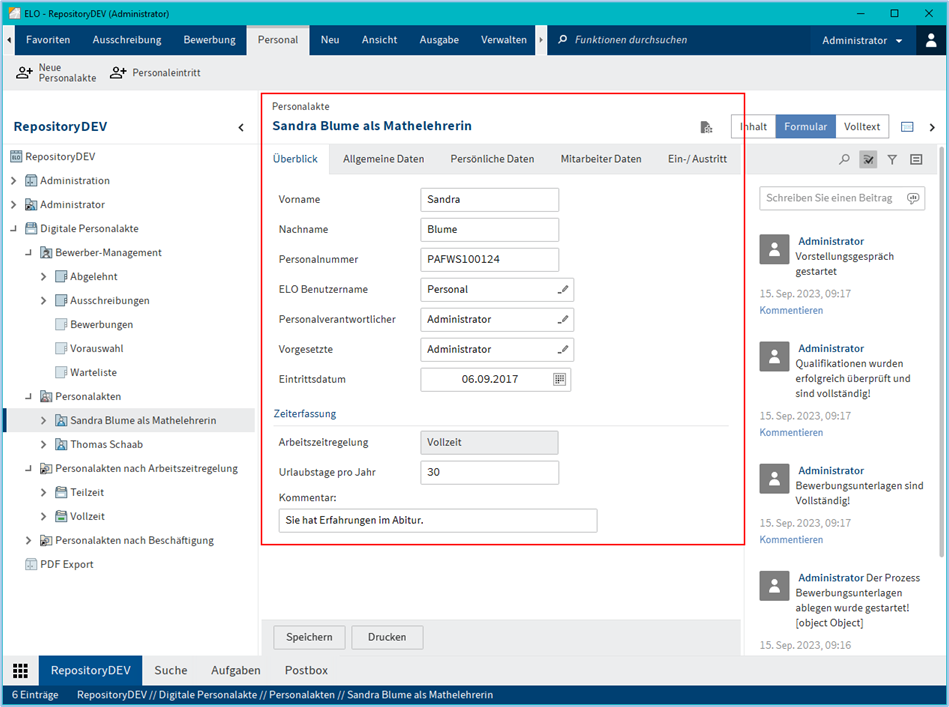This screenshot has width=949, height=707.
Task: Collapse the Bewerber-Management folder
Action: pyautogui.click(x=28, y=253)
